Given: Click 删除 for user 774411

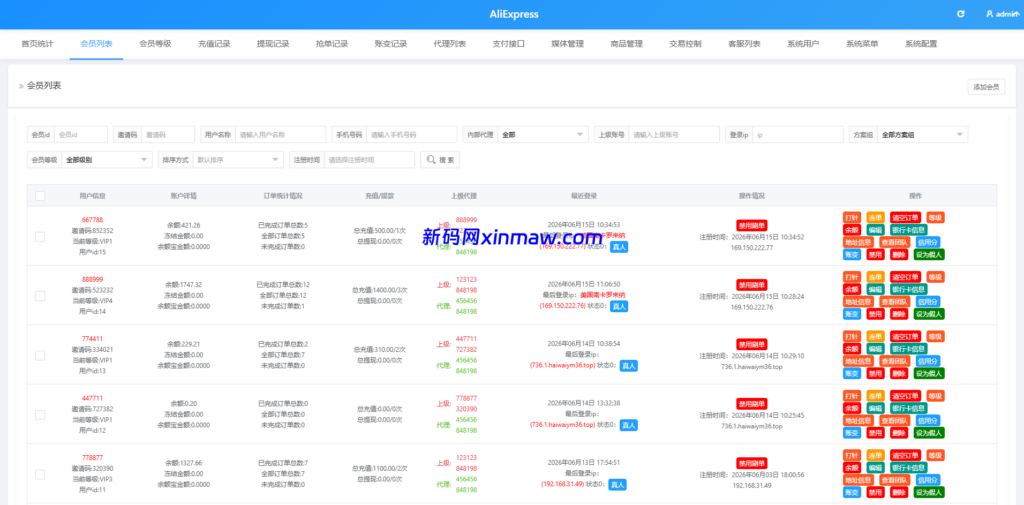Looking at the screenshot, I should [x=899, y=373].
